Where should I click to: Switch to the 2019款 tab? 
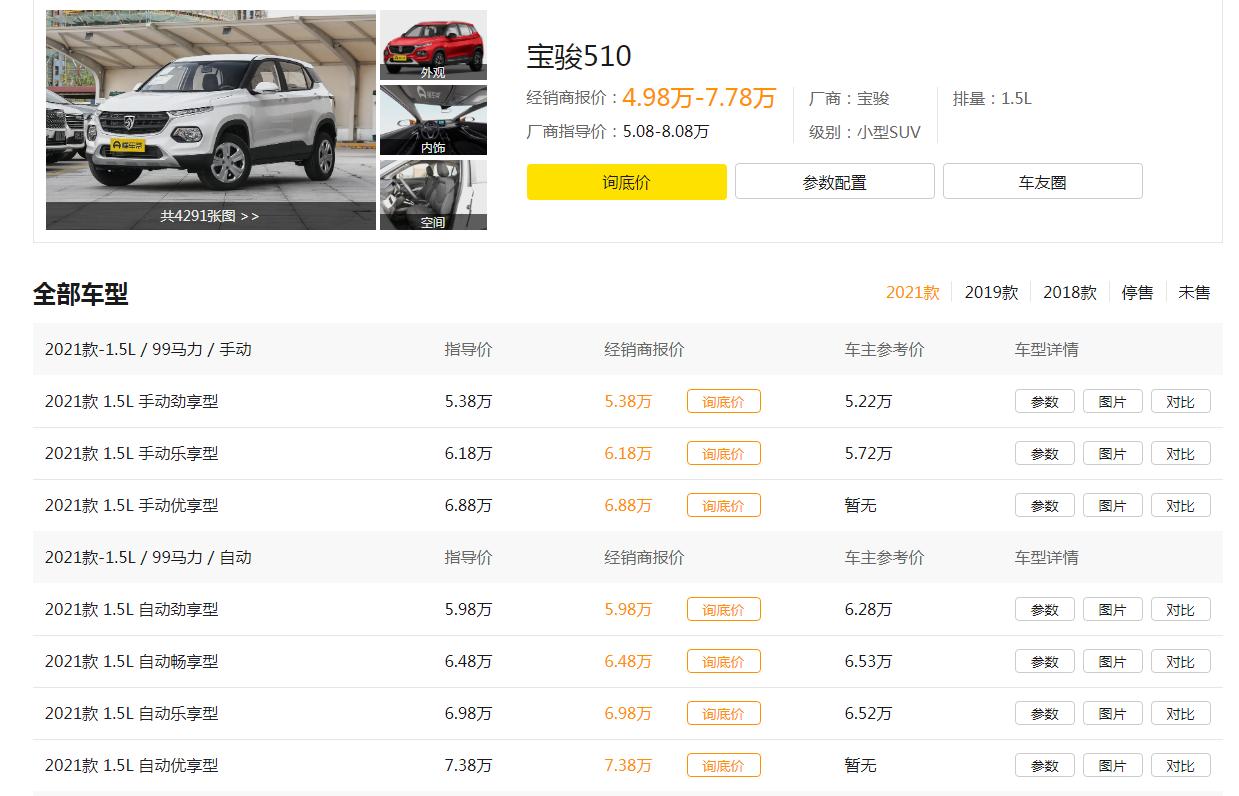pos(991,292)
